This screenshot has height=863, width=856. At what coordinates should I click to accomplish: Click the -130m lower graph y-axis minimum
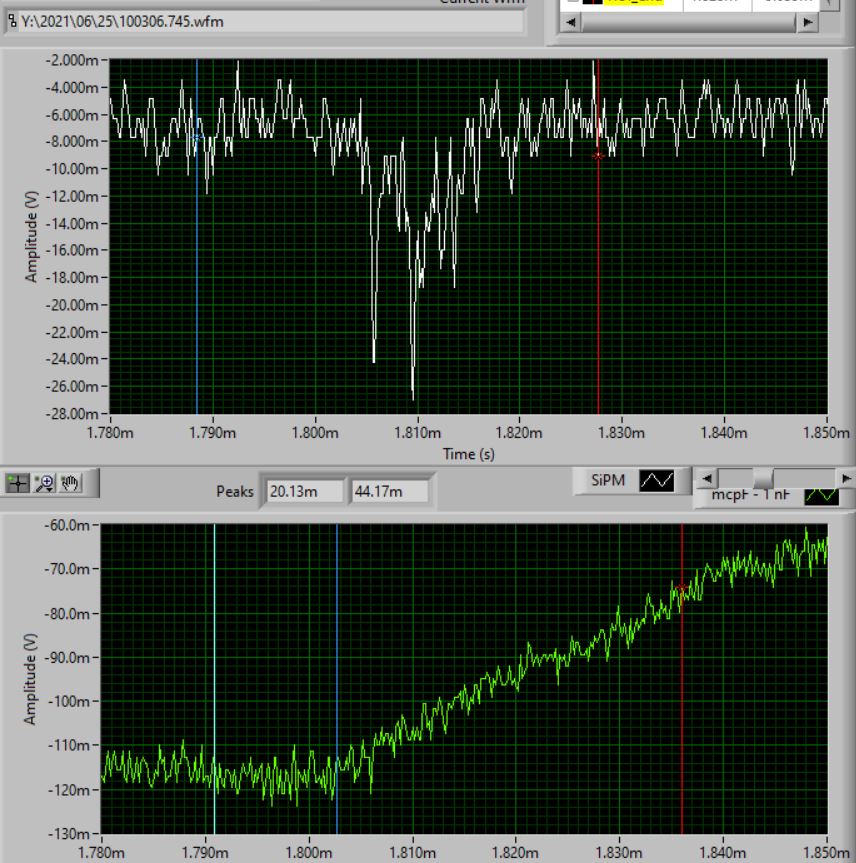click(67, 834)
